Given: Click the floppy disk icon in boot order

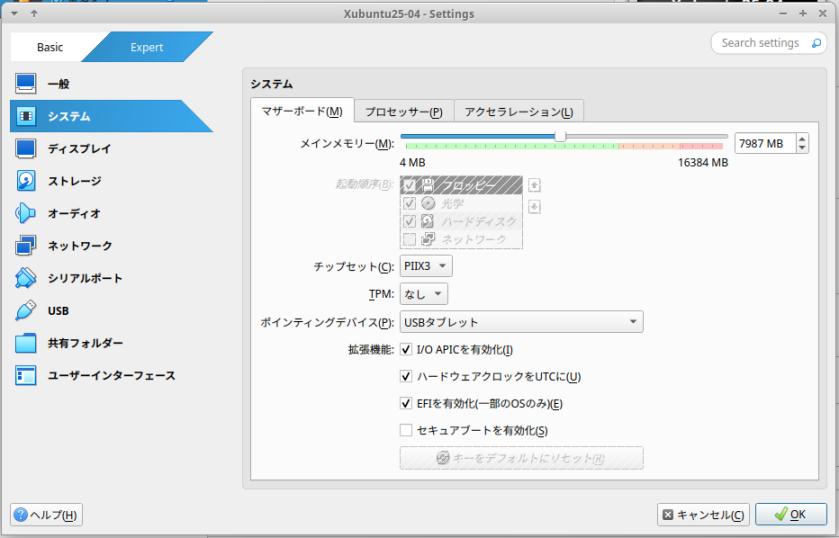Looking at the screenshot, I should tap(428, 185).
